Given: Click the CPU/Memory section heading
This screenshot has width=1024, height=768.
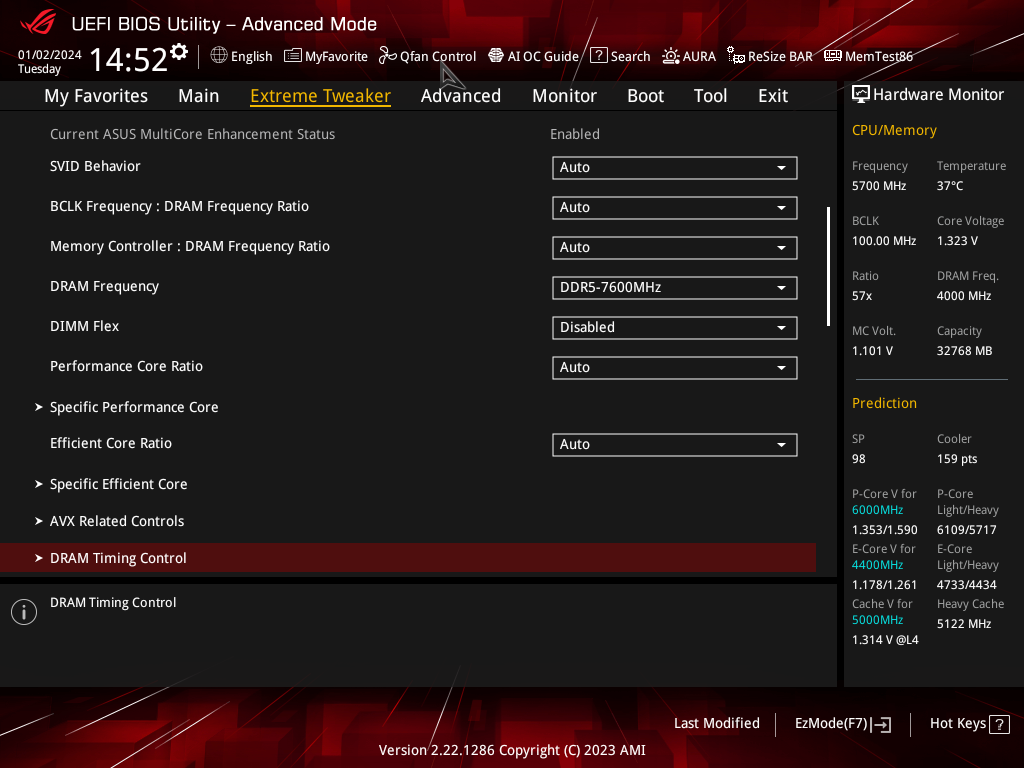Looking at the screenshot, I should (x=894, y=130).
